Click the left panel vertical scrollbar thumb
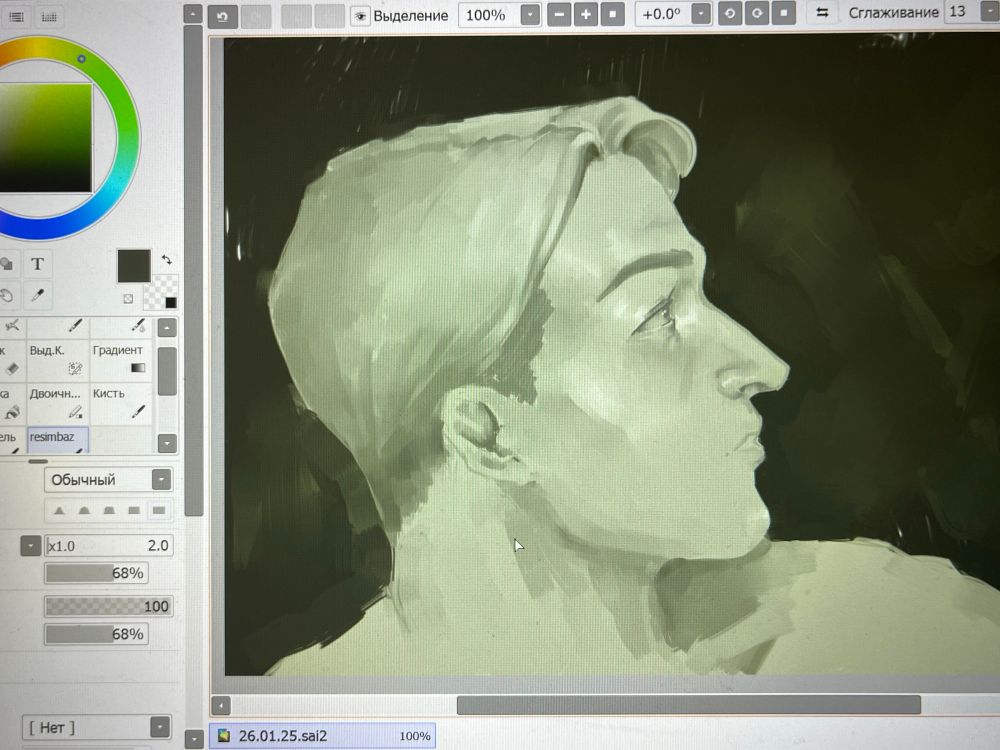This screenshot has width=1000, height=750. [x=193, y=270]
